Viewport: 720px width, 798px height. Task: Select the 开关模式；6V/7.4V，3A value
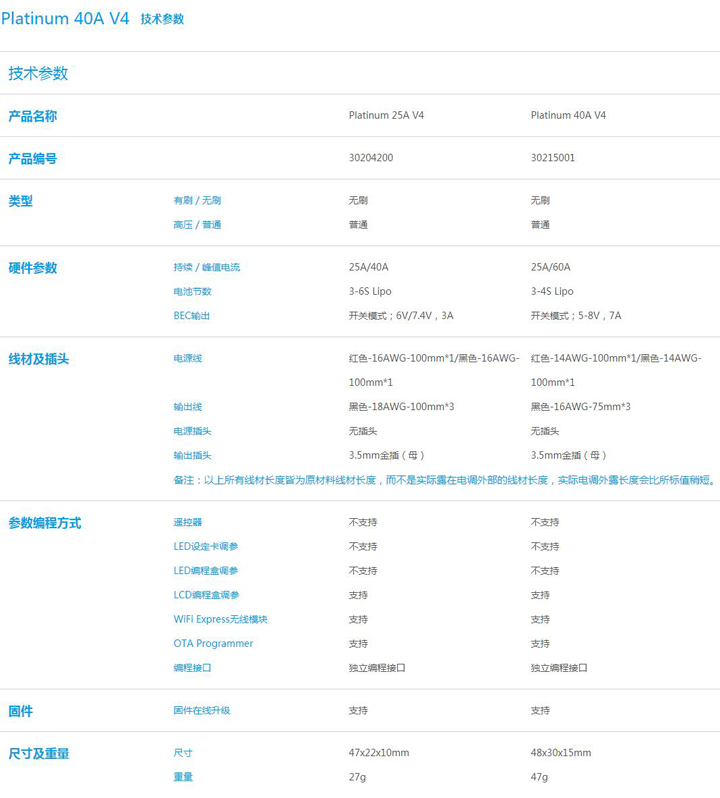point(401,316)
